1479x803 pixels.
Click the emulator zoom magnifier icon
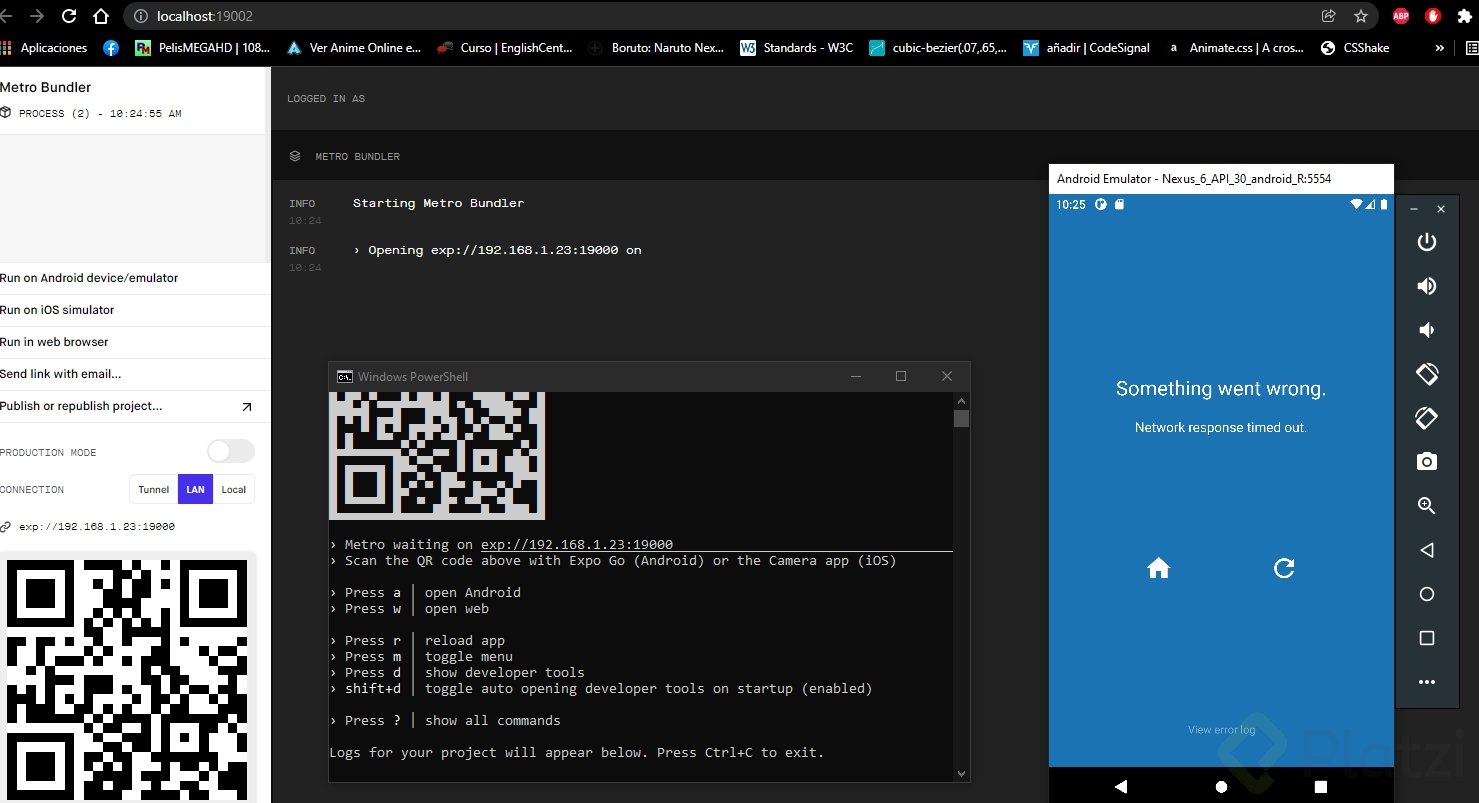[1426, 506]
